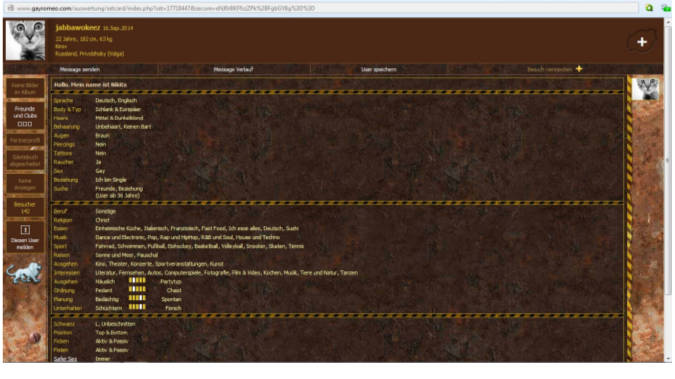The image size is (675, 379).
Task: Click the yellow star icon beside Besuch versprechen
Action: [x=579, y=69]
